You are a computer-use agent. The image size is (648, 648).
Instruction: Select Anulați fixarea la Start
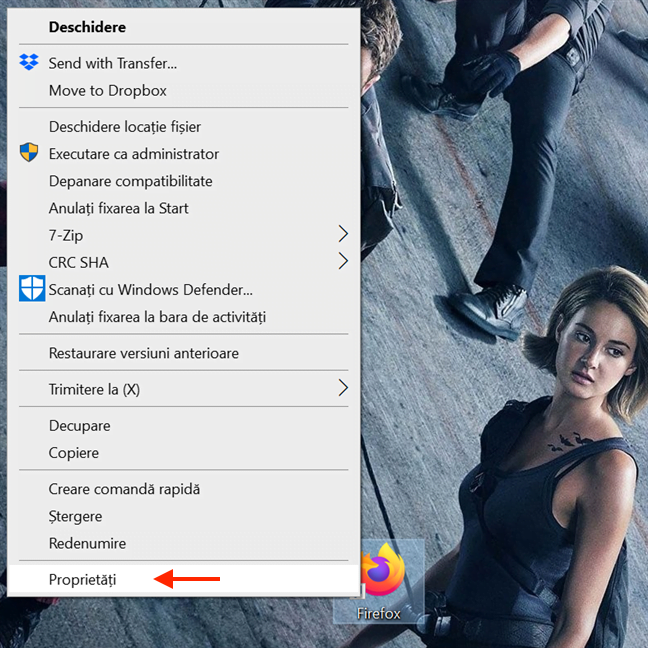[x=183, y=208]
